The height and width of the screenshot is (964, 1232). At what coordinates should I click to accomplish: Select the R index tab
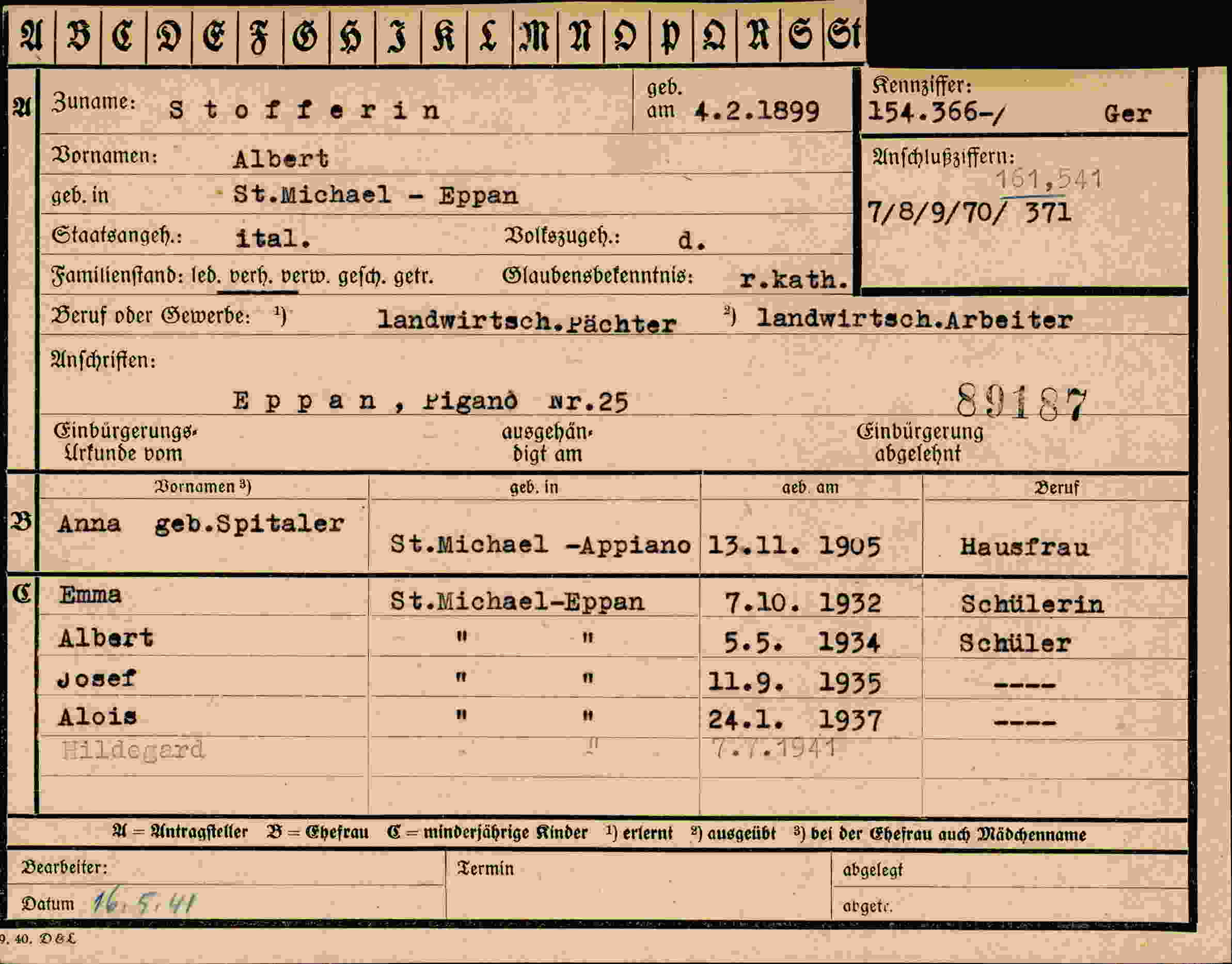click(x=759, y=37)
